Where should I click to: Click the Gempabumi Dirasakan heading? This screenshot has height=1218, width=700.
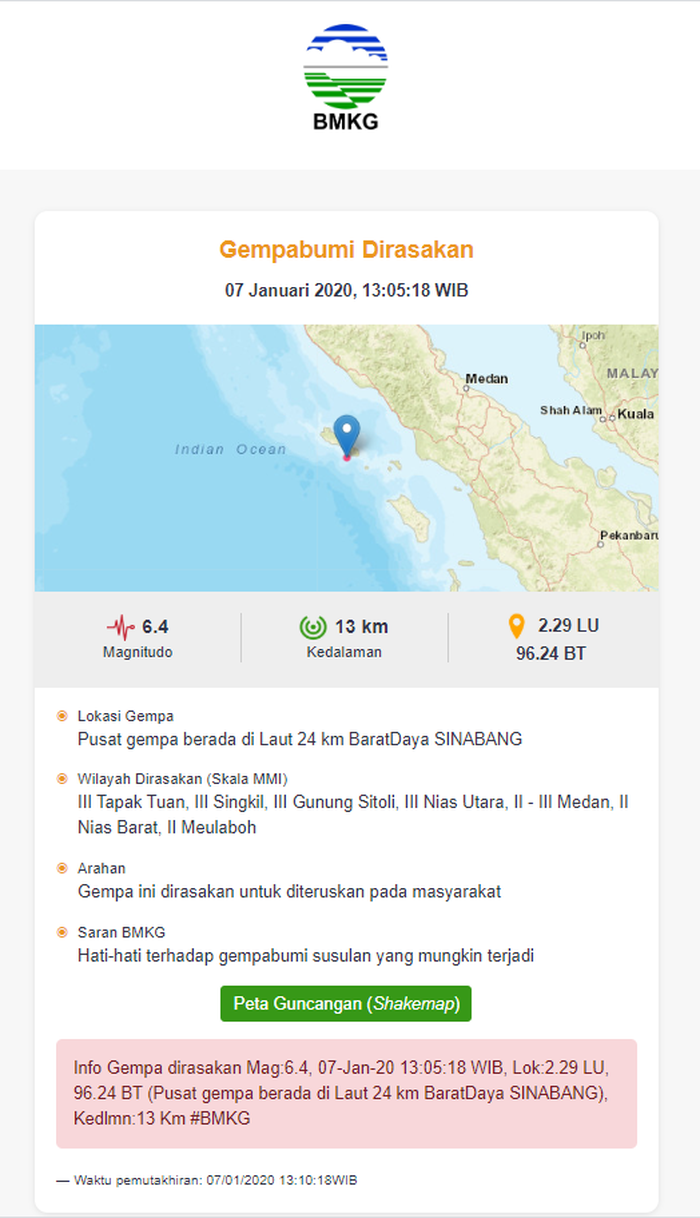346,249
